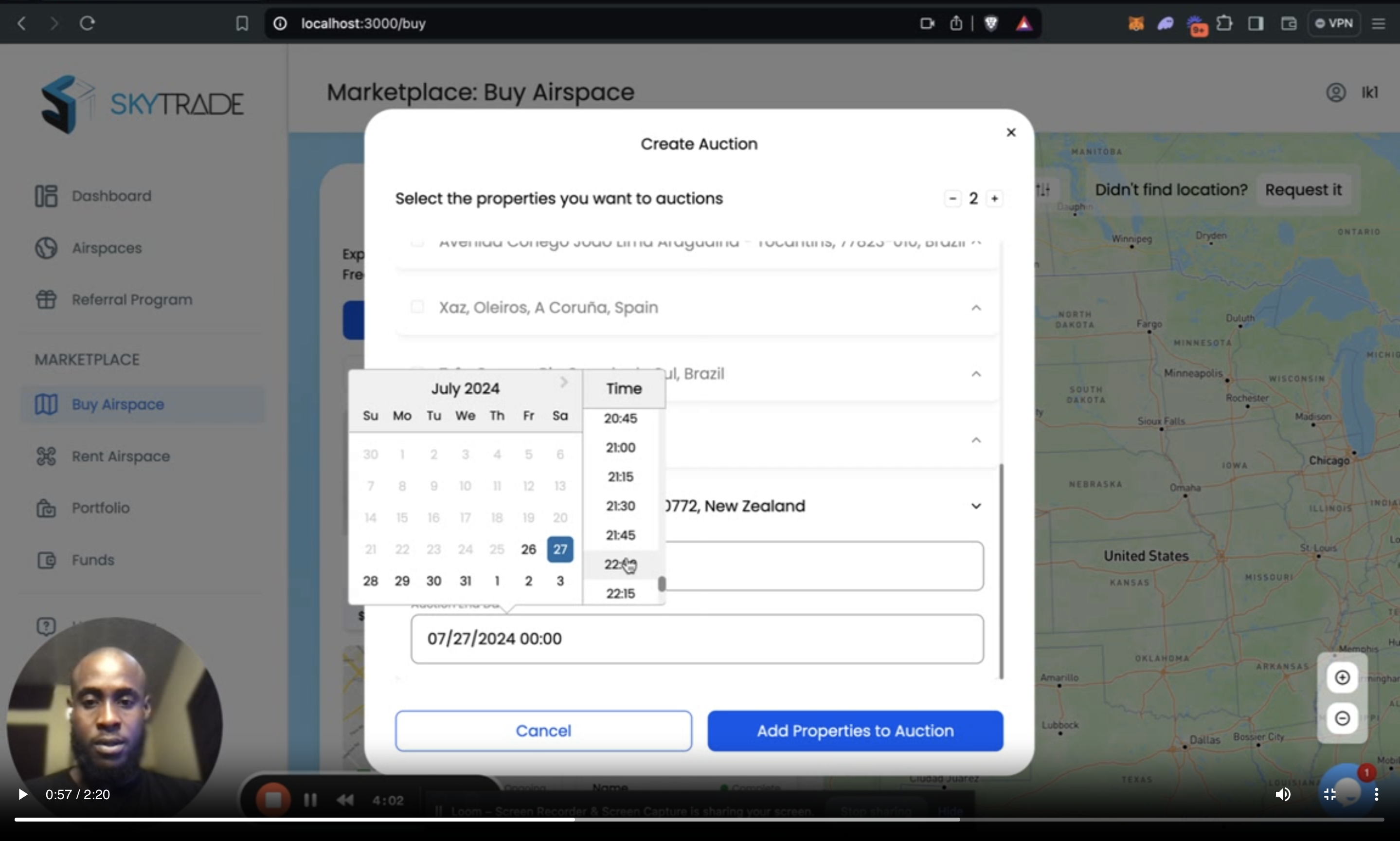Image resolution: width=1400 pixels, height=841 pixels.
Task: Select Rent Airspace in Marketplace menu
Action: [x=120, y=456]
